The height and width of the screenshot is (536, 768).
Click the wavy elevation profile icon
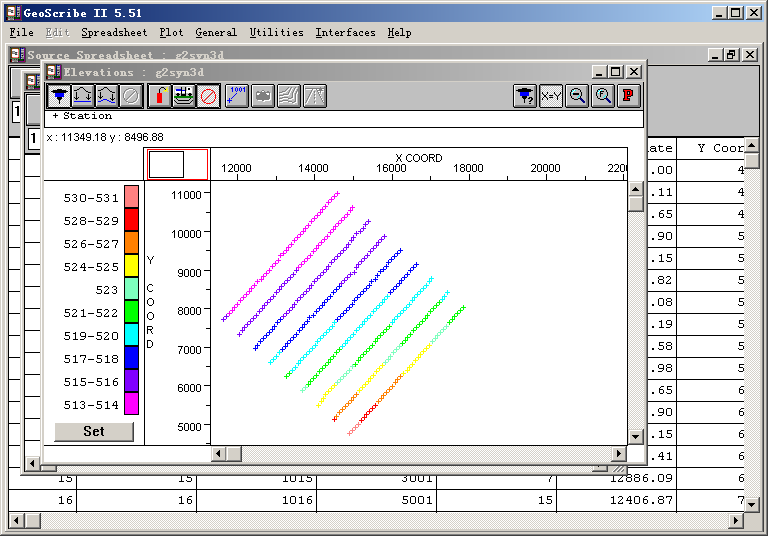[107, 96]
